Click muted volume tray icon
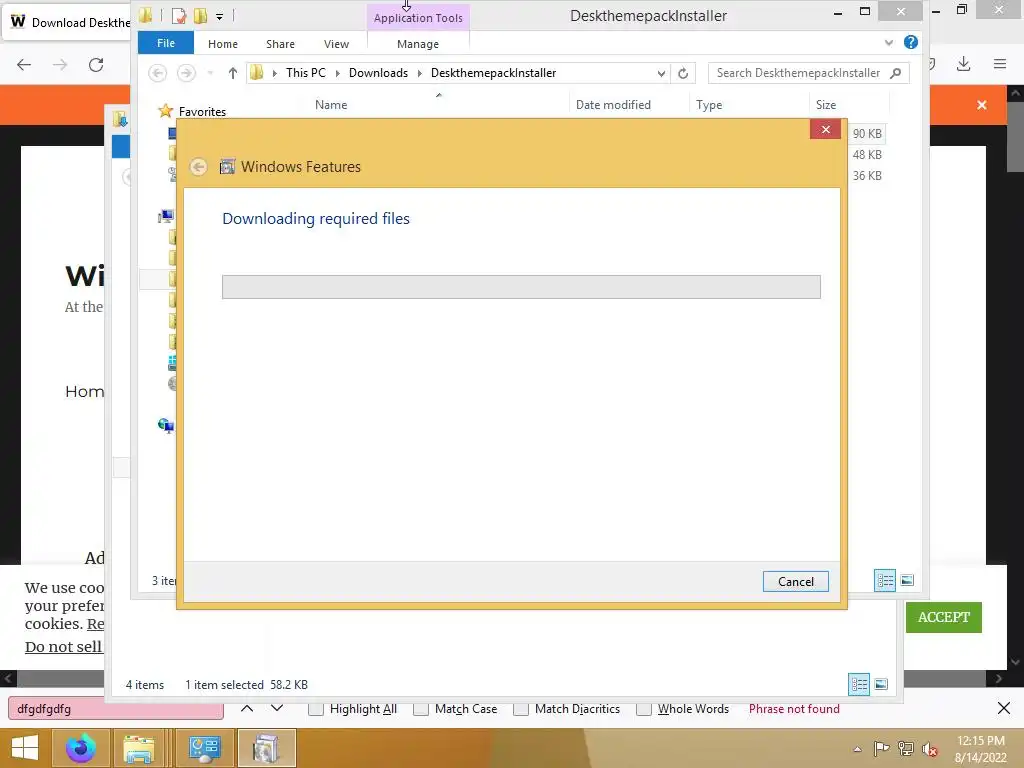The height and width of the screenshot is (768, 1024). pyautogui.click(x=929, y=748)
